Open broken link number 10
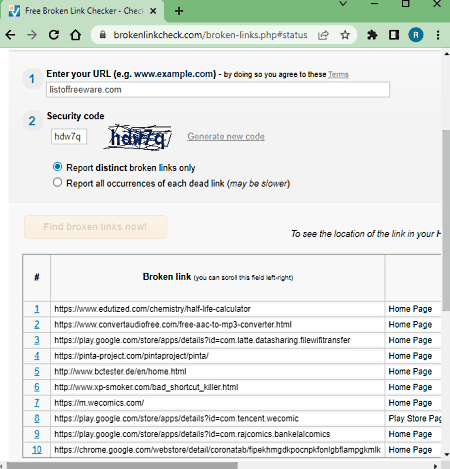Viewport: 450px width, 469px height. click(37, 450)
